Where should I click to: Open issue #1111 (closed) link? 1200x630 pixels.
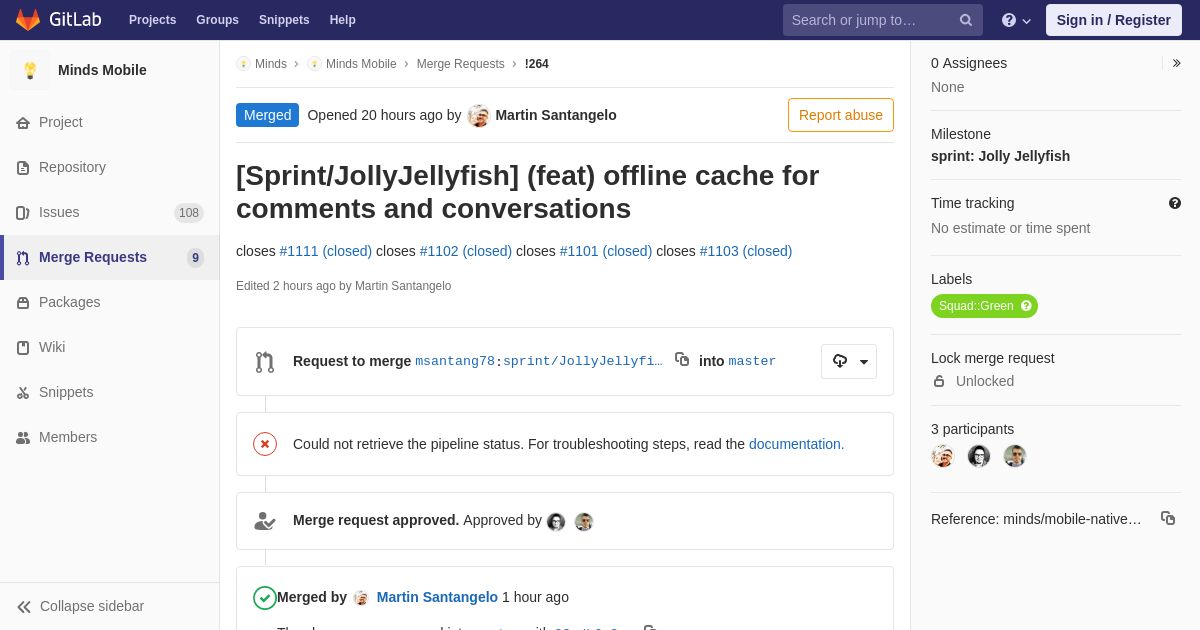(x=326, y=251)
